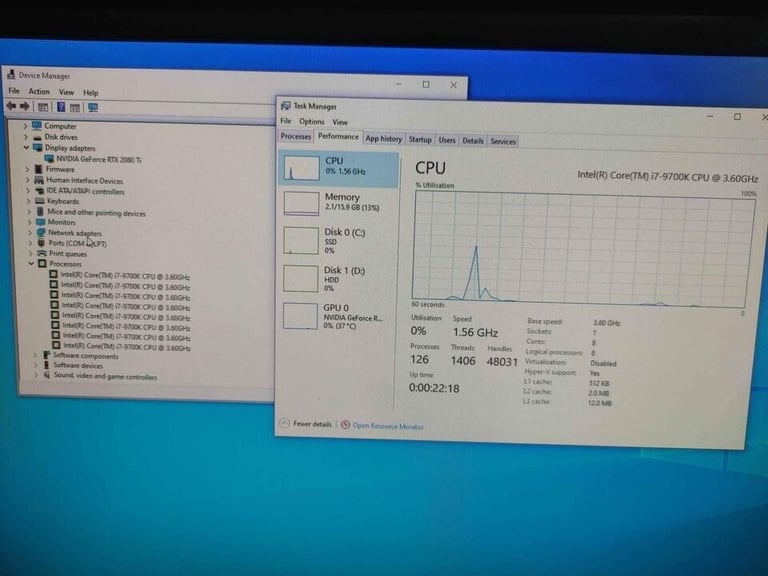This screenshot has width=768, height=576.
Task: Click the Up time value 0:00:22:18
Action: click(x=434, y=388)
